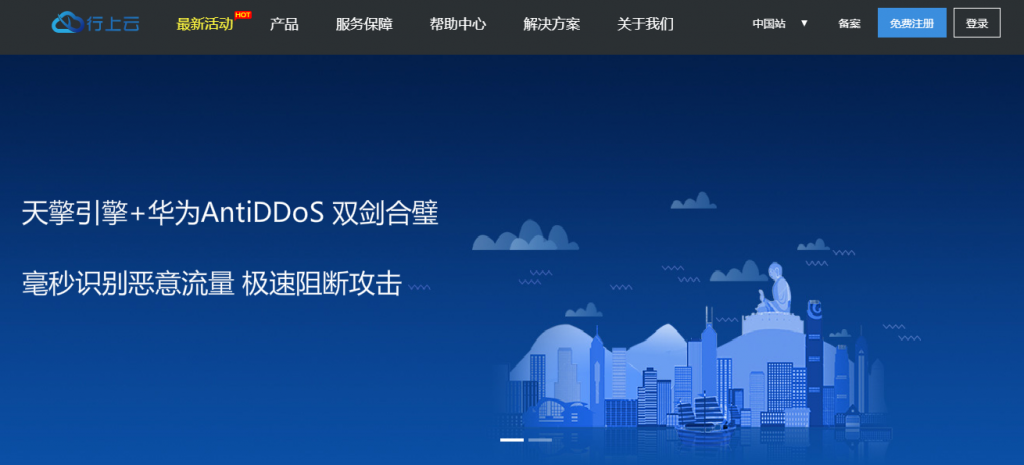Open the 产品 menu
1024x465 pixels.
284,25
